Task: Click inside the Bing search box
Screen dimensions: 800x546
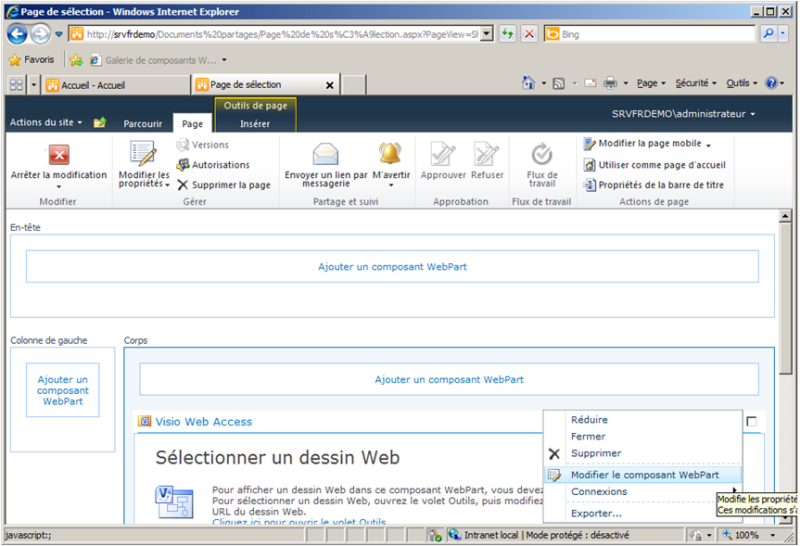Action: 657,34
